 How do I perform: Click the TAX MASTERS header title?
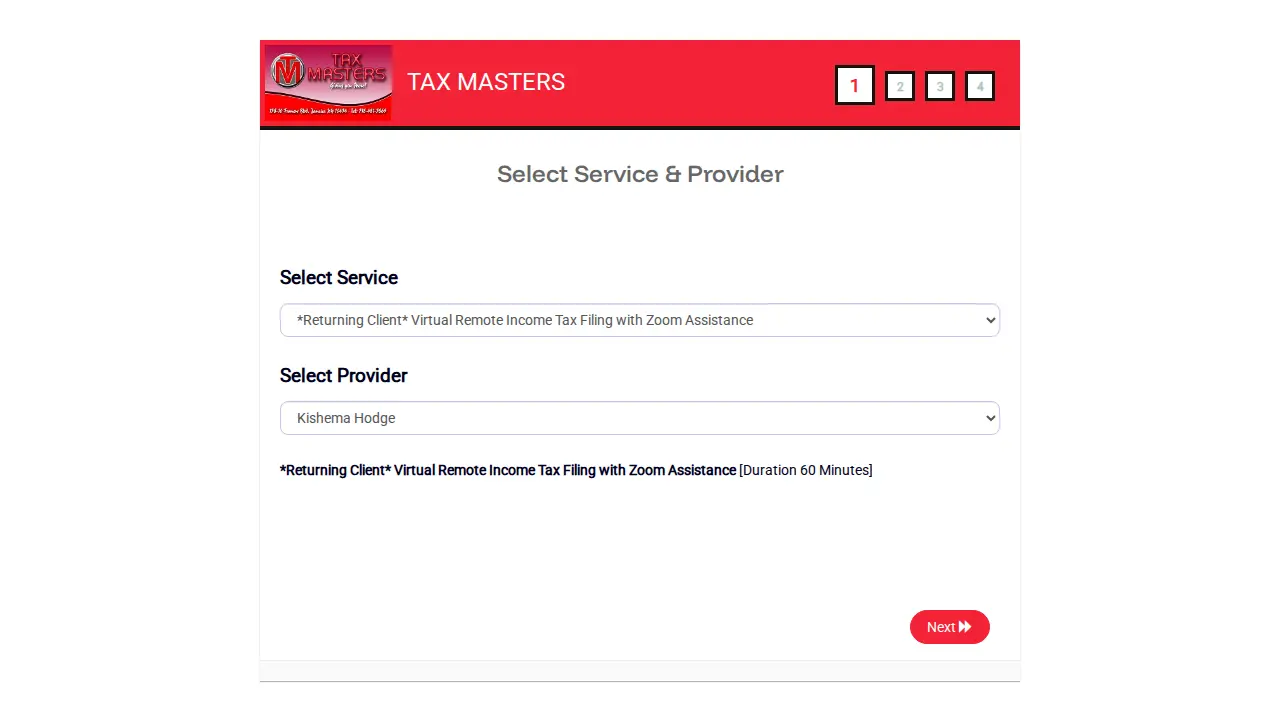[x=486, y=82]
